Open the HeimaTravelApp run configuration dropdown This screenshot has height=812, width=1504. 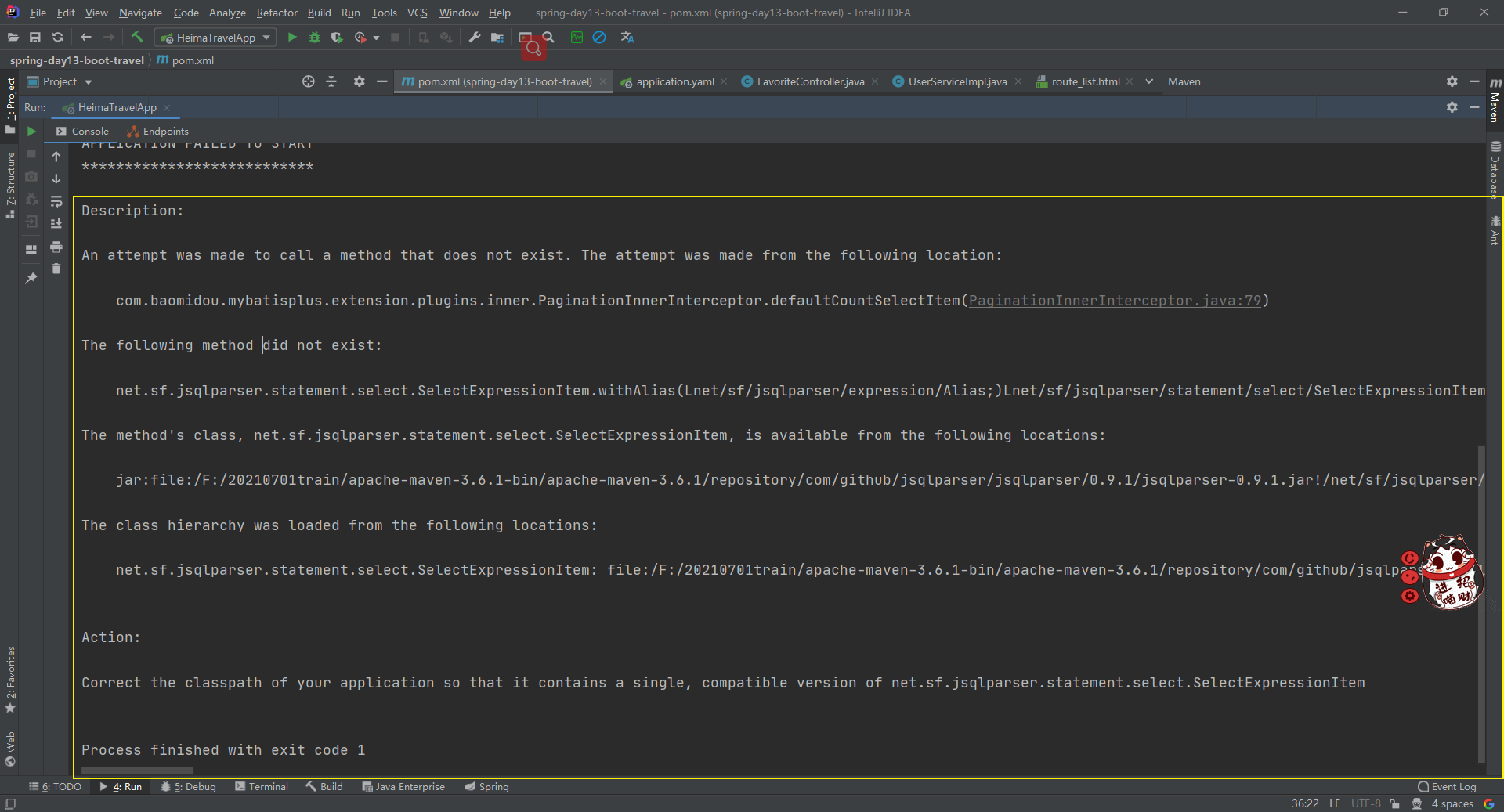pyautogui.click(x=266, y=37)
